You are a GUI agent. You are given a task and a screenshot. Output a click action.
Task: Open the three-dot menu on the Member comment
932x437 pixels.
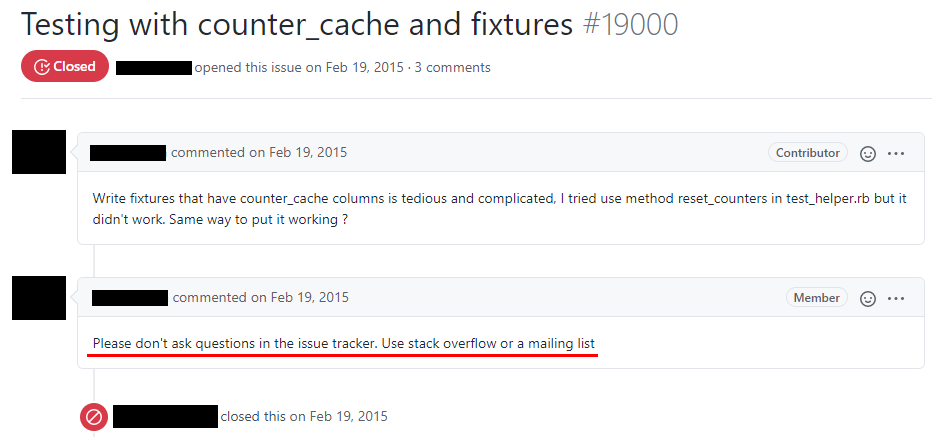[896, 298]
